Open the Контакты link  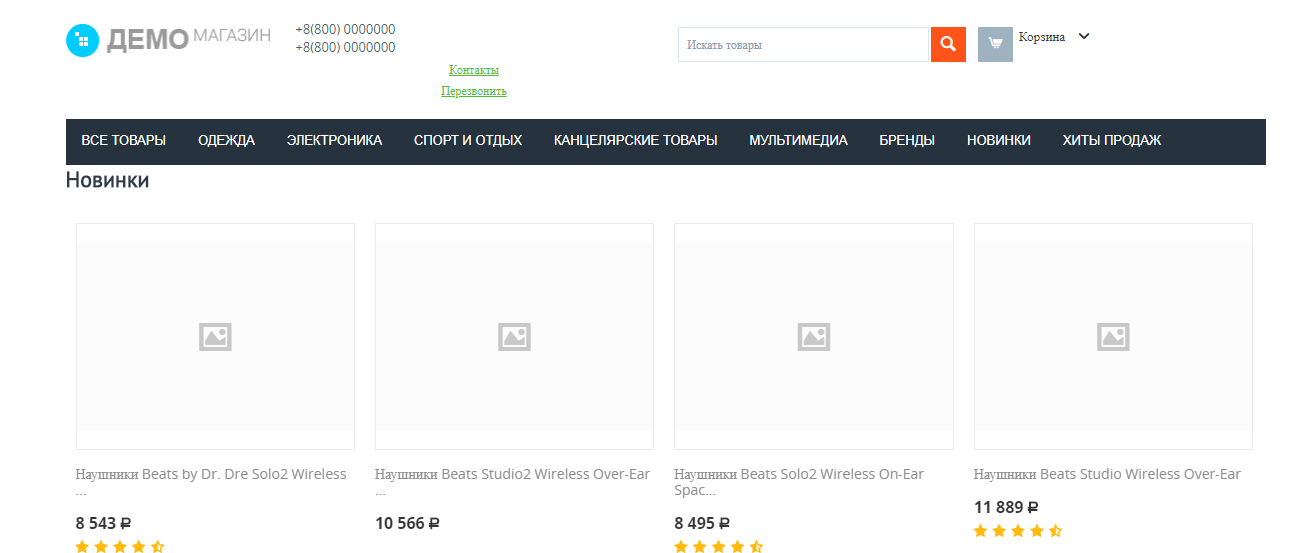(x=474, y=70)
